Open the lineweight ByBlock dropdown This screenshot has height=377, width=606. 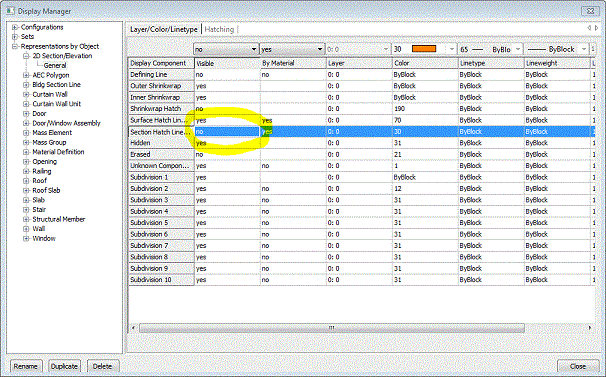(584, 49)
